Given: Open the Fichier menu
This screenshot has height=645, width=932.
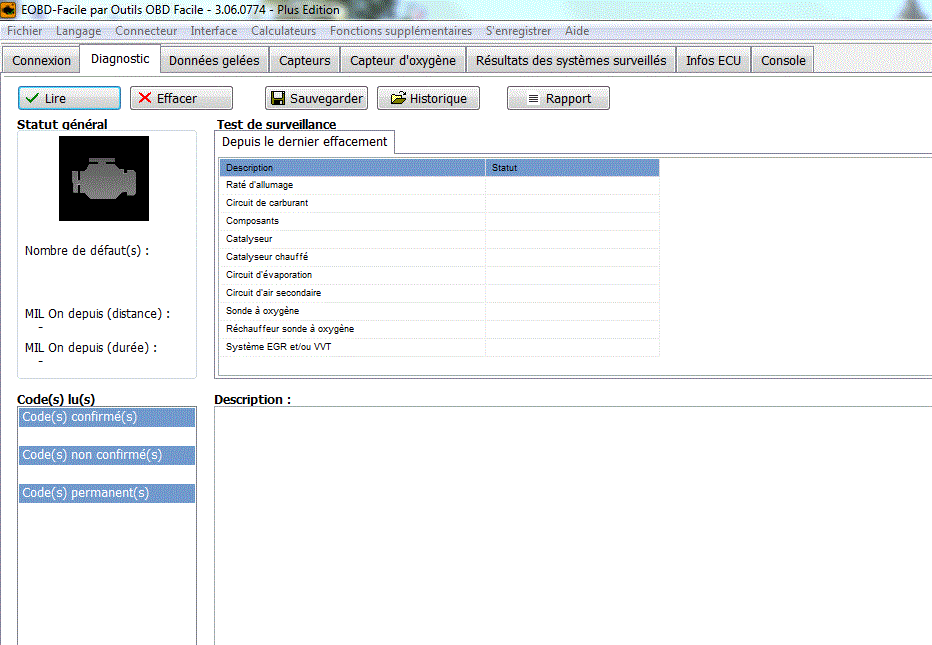Looking at the screenshot, I should (25, 31).
